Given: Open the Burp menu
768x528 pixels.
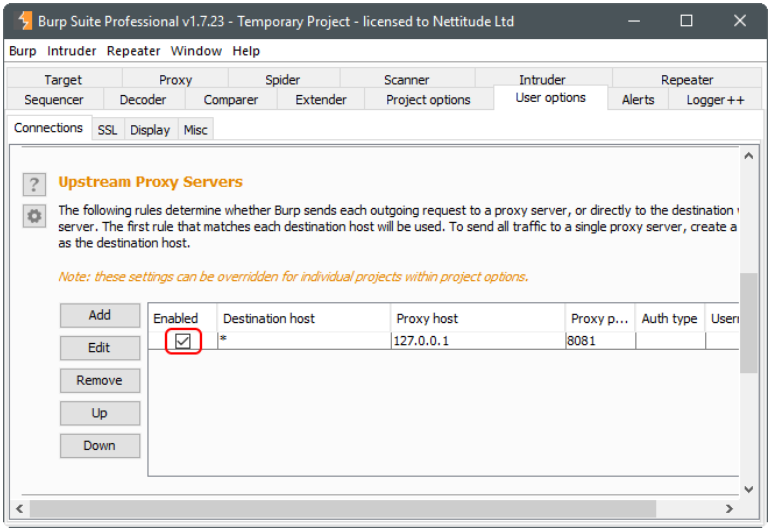Looking at the screenshot, I should (22, 51).
